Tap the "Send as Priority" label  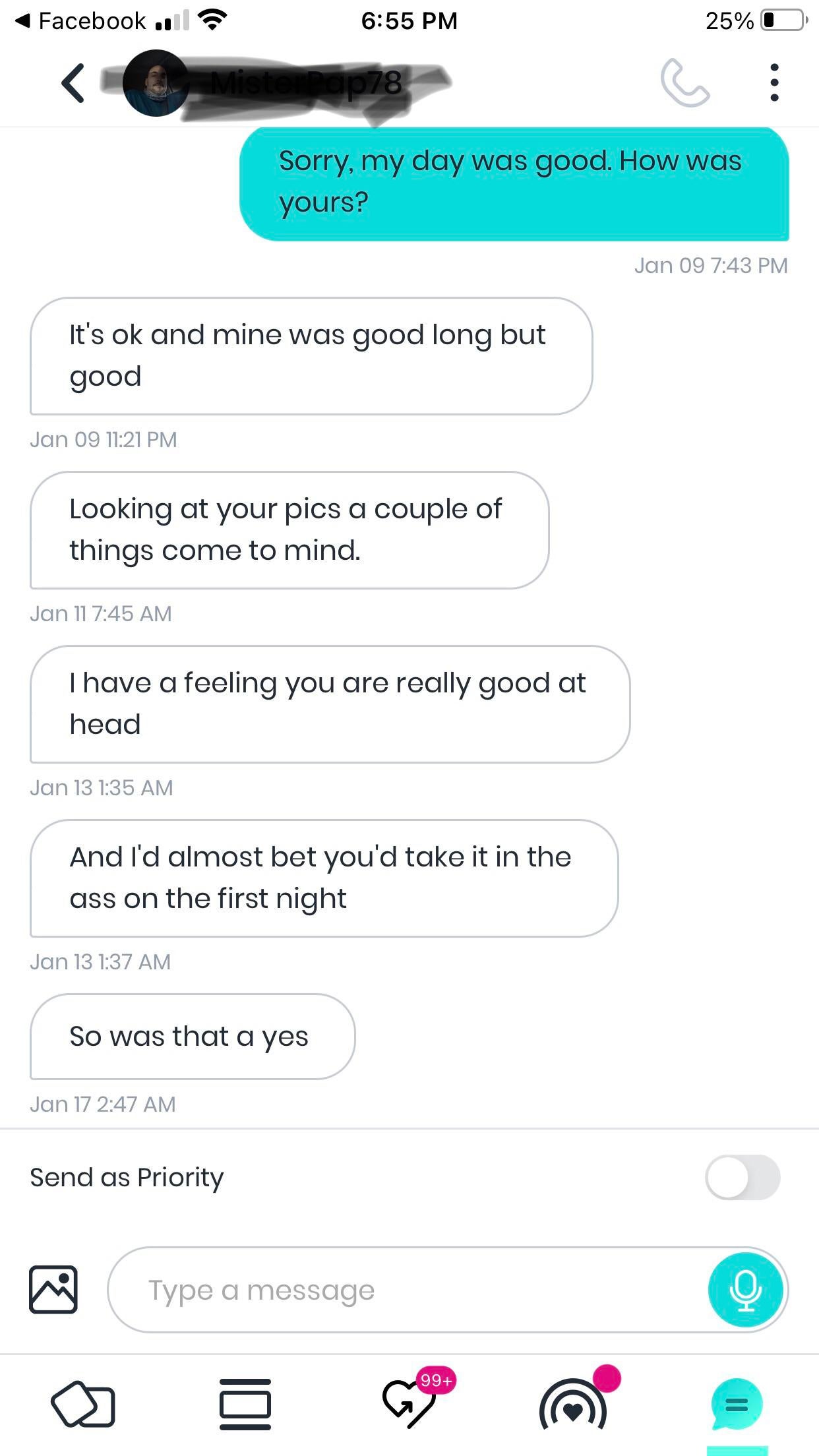coord(127,1177)
